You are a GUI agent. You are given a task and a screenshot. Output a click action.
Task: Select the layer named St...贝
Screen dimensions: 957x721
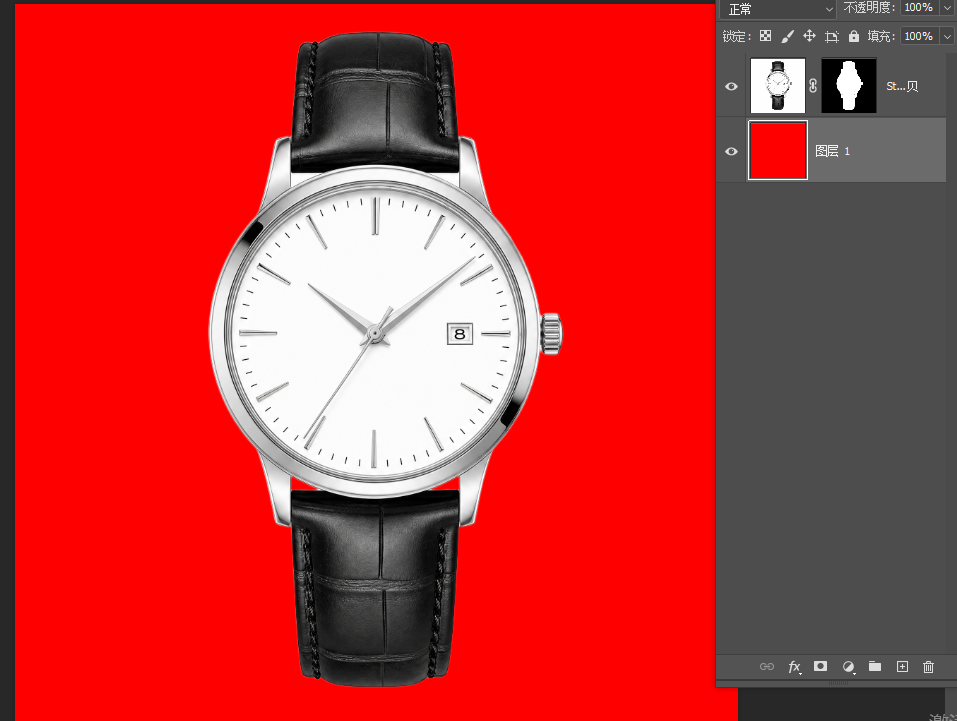pyautogui.click(x=902, y=86)
